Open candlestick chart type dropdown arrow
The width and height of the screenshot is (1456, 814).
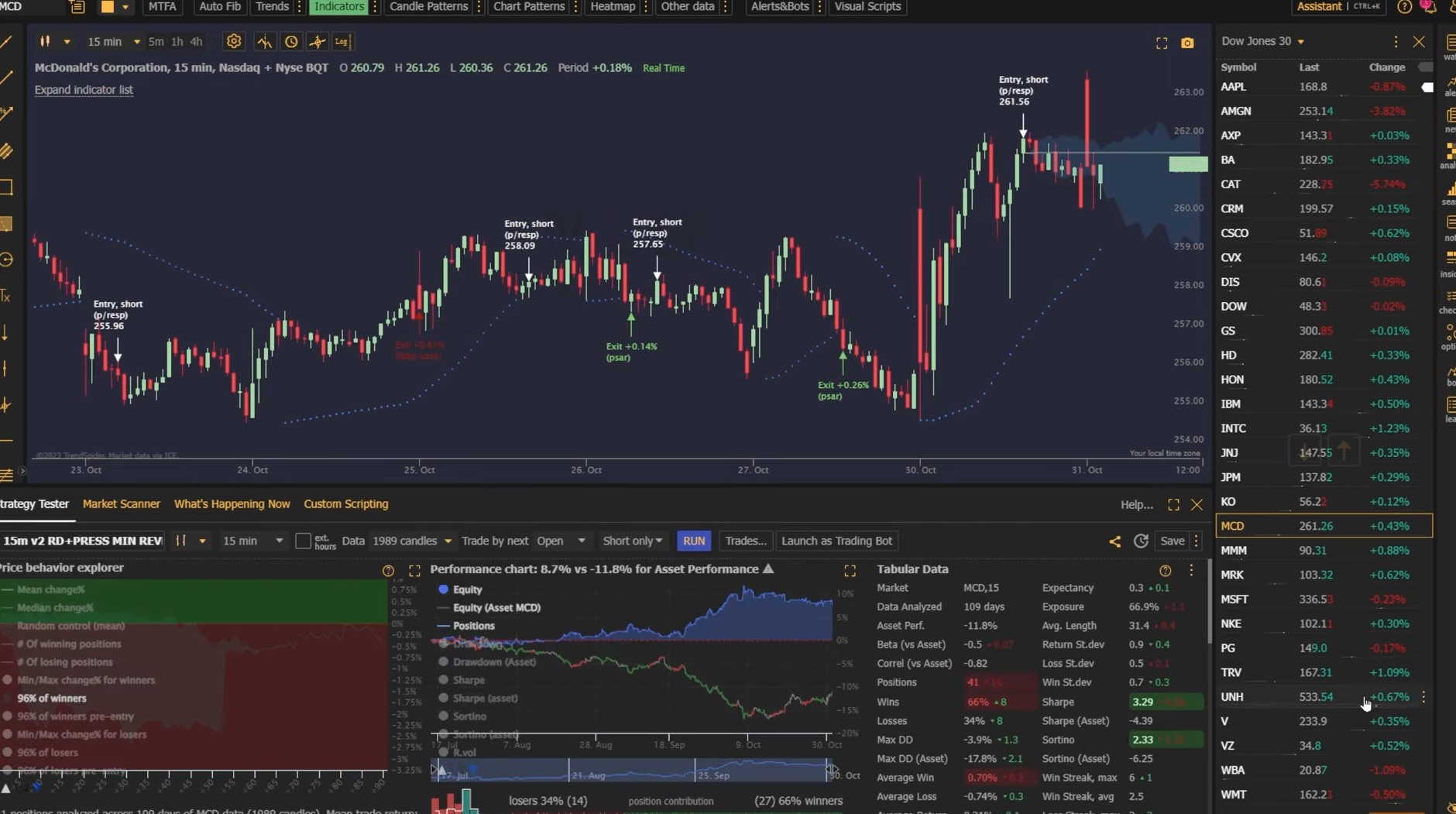coord(67,42)
